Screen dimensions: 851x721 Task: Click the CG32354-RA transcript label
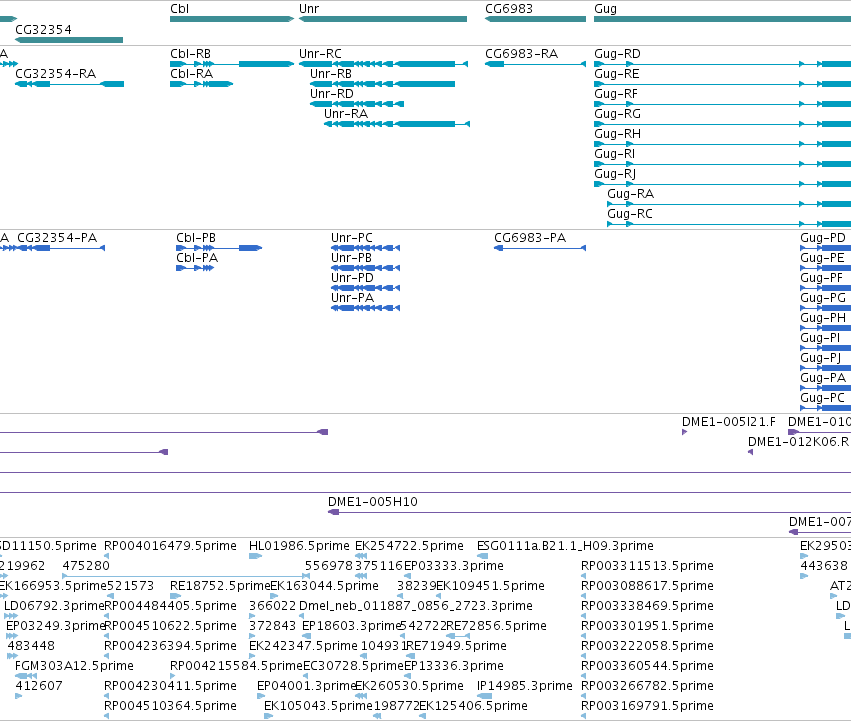(56, 74)
